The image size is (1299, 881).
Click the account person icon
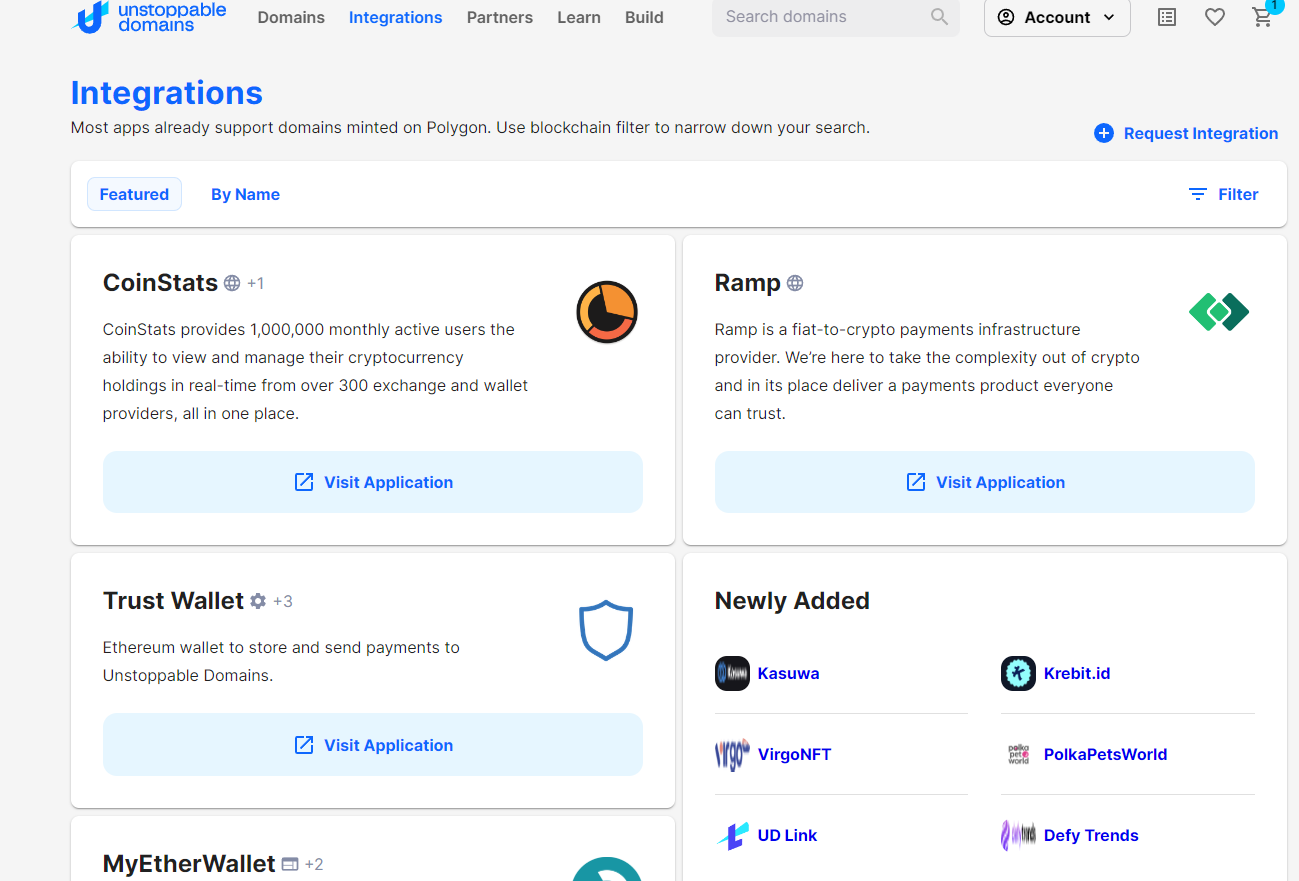pyautogui.click(x=1006, y=17)
